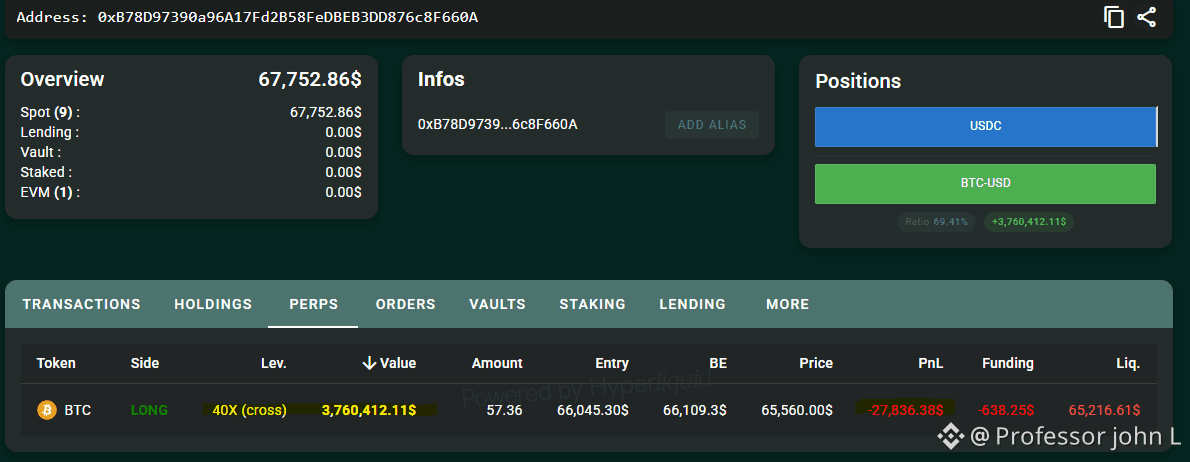The height and width of the screenshot is (462, 1190).
Task: Click the +3,760,412.11$ badge under Positions
Action: [1028, 222]
